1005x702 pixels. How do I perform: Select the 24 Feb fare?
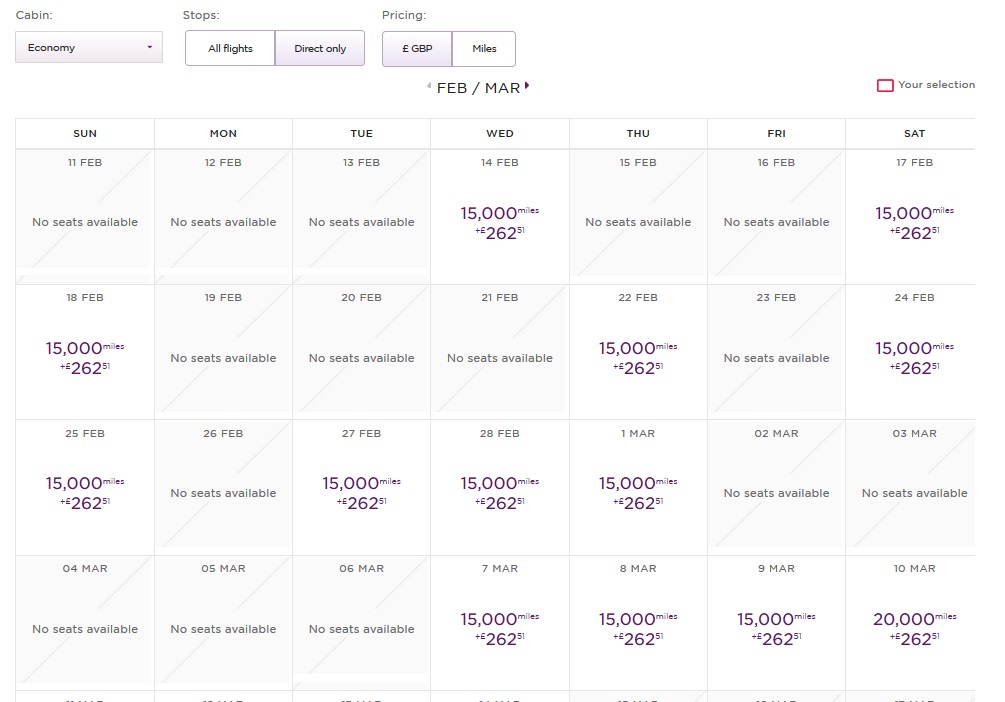pyautogui.click(x=914, y=357)
